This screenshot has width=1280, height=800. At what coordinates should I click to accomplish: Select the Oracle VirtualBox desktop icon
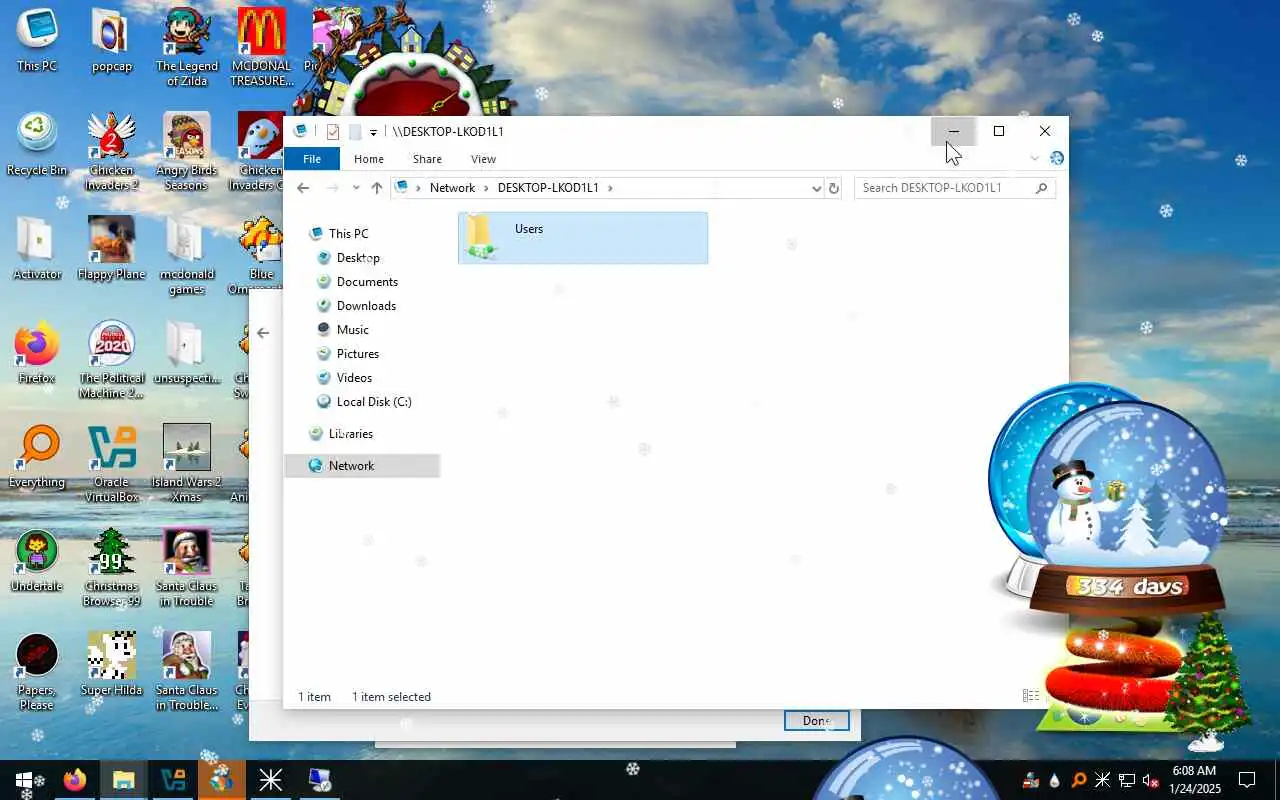111,464
